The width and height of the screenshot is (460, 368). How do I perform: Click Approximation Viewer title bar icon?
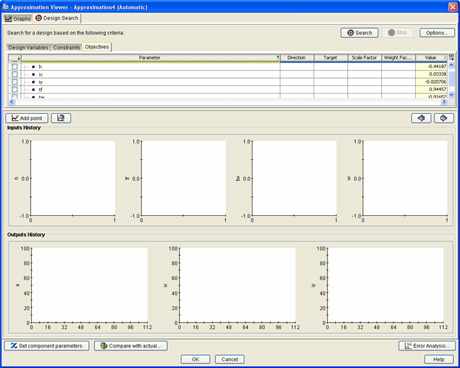click(5, 7)
